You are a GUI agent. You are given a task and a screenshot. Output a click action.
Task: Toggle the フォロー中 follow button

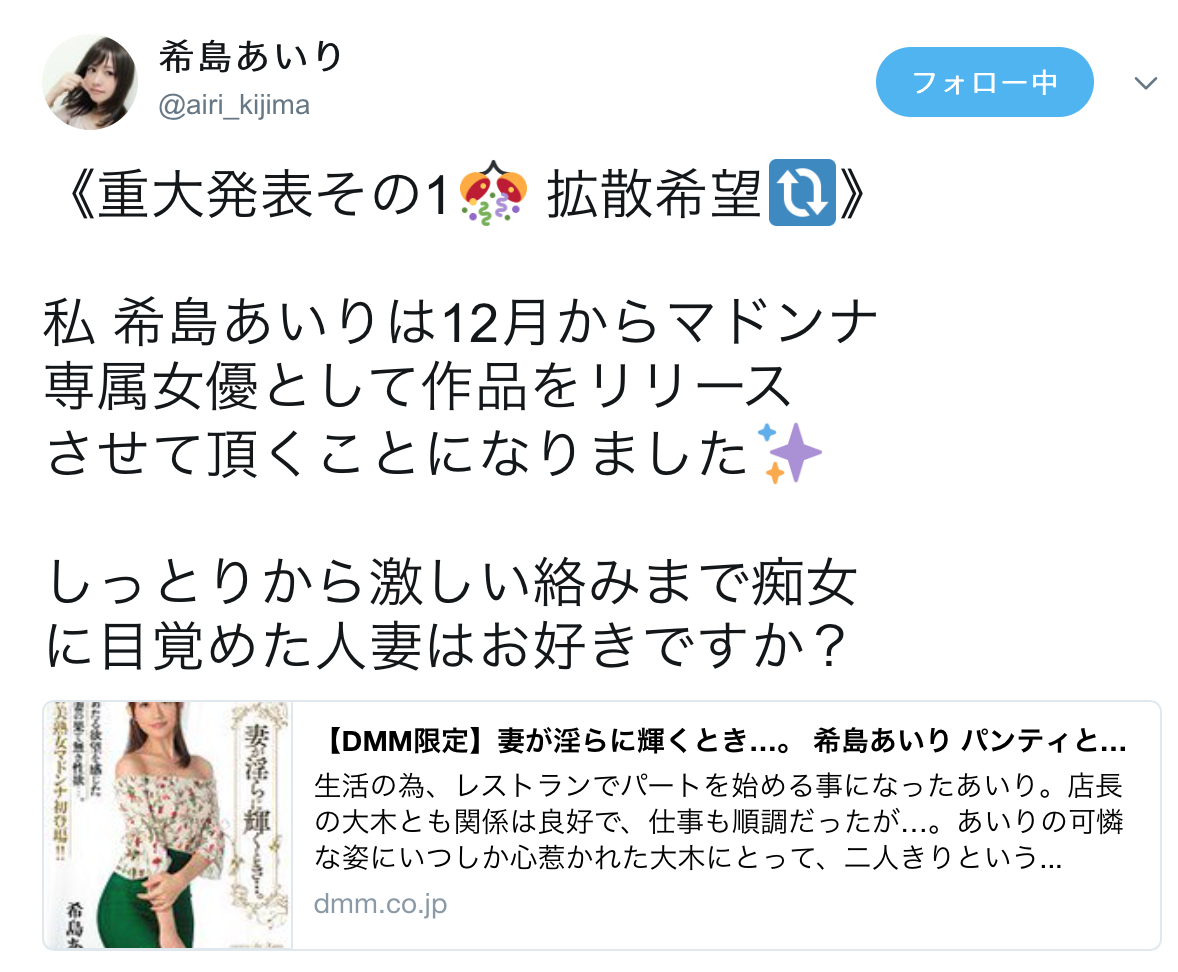click(984, 82)
